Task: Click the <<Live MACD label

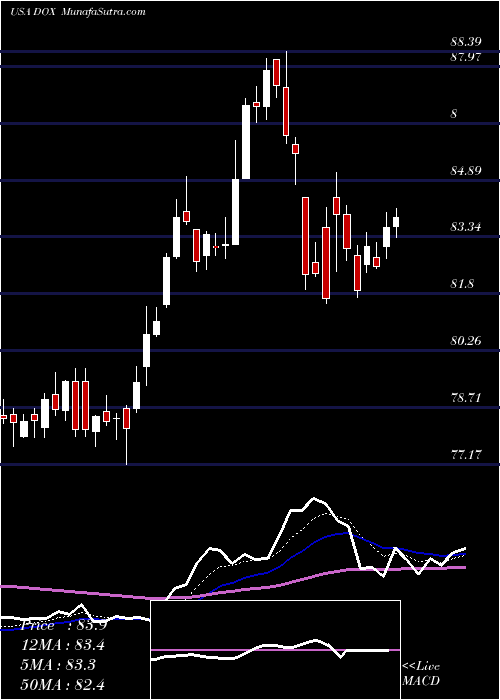Action: tap(421, 674)
